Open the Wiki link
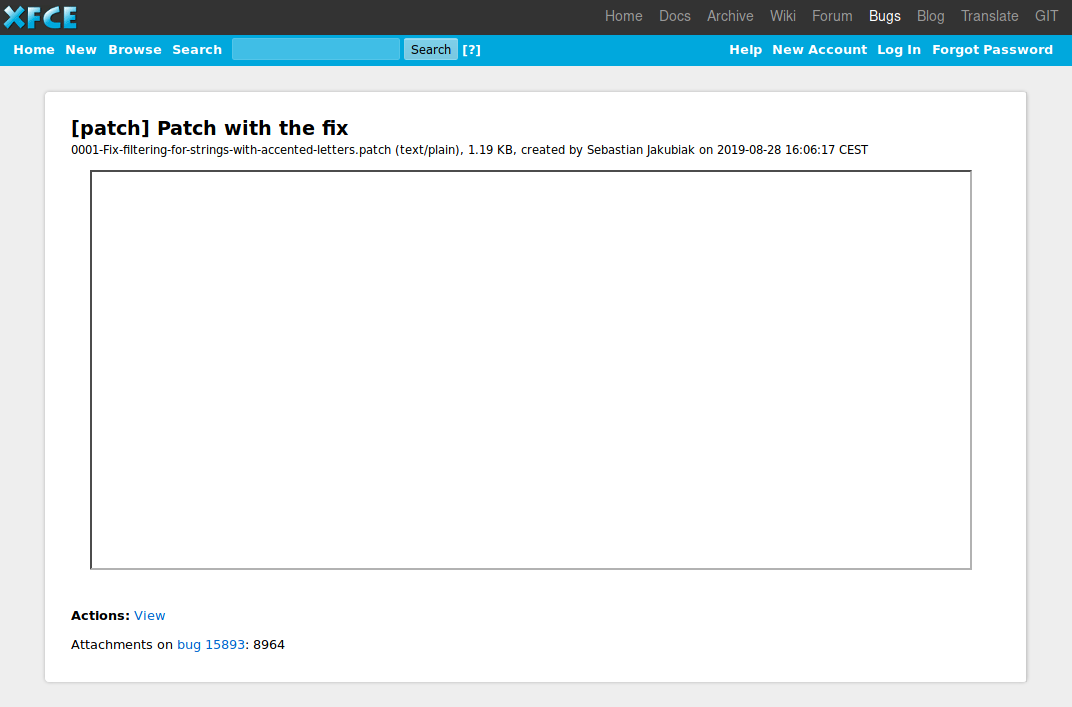The height and width of the screenshot is (707, 1072). [x=782, y=16]
